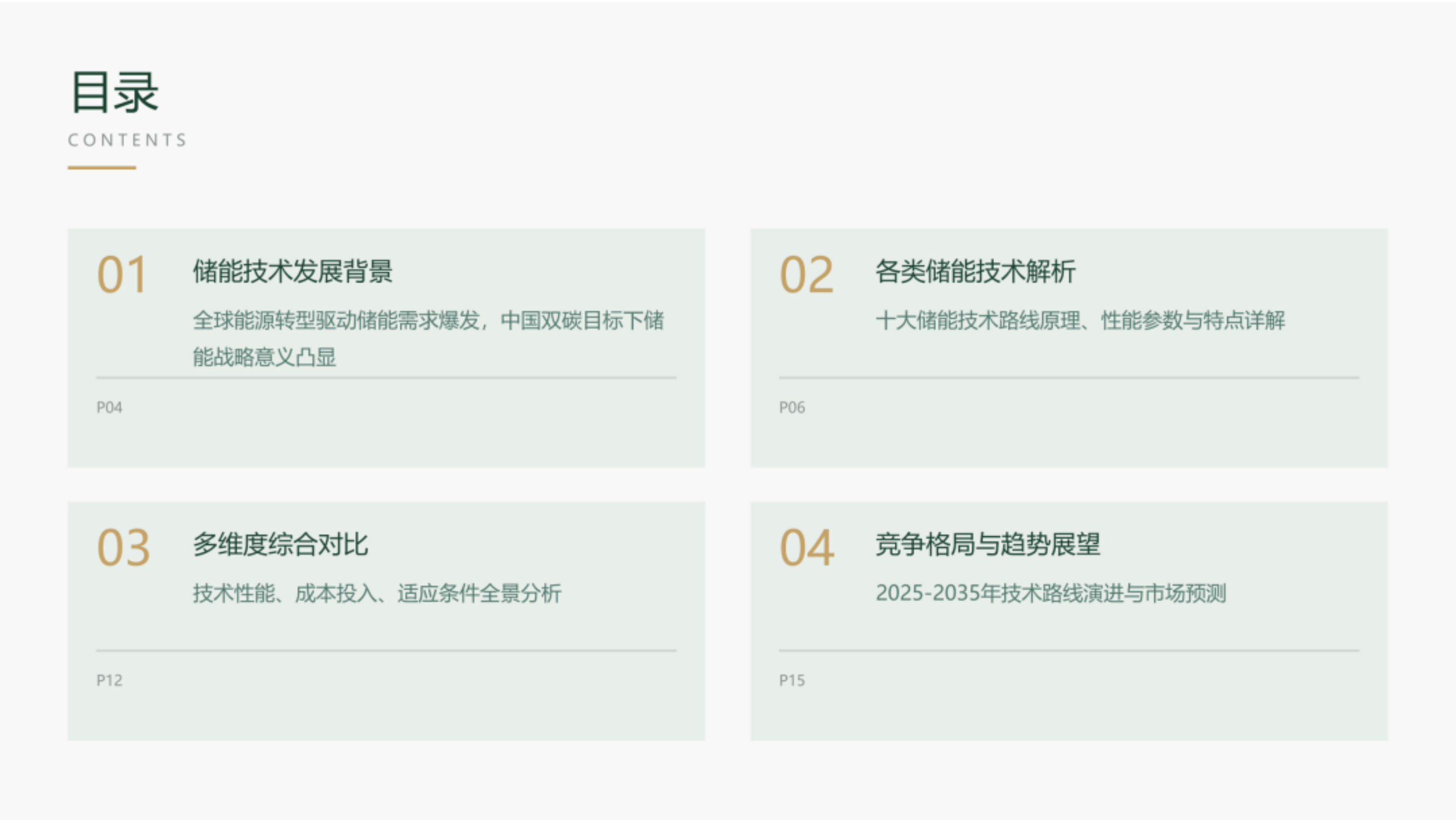Click description 技术性能、成本投入、适应条件全景分析
This screenshot has height=820, width=1456.
coord(377,593)
